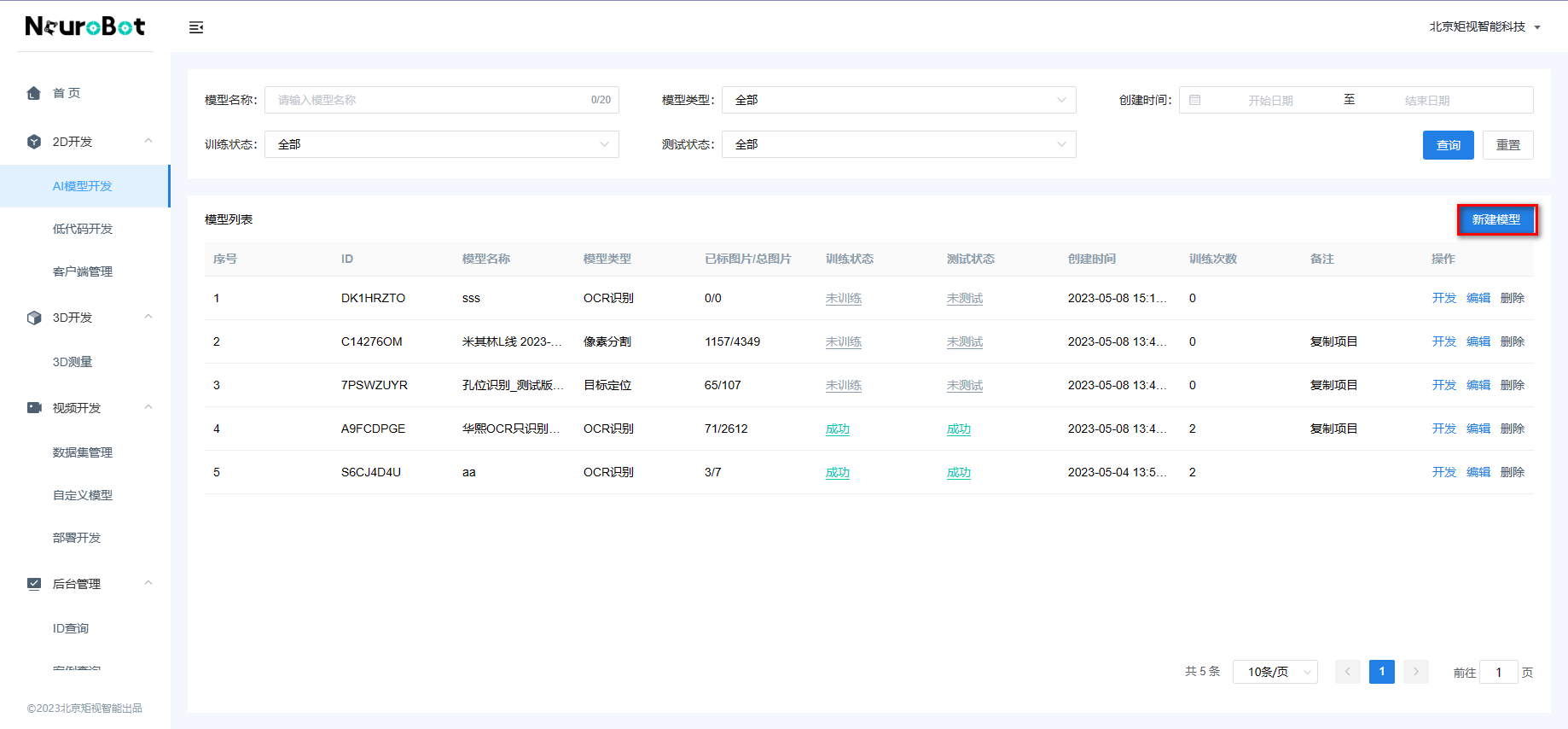The width and height of the screenshot is (1568, 729).
Task: Click the 训练次数 column header
Action: click(1213, 259)
